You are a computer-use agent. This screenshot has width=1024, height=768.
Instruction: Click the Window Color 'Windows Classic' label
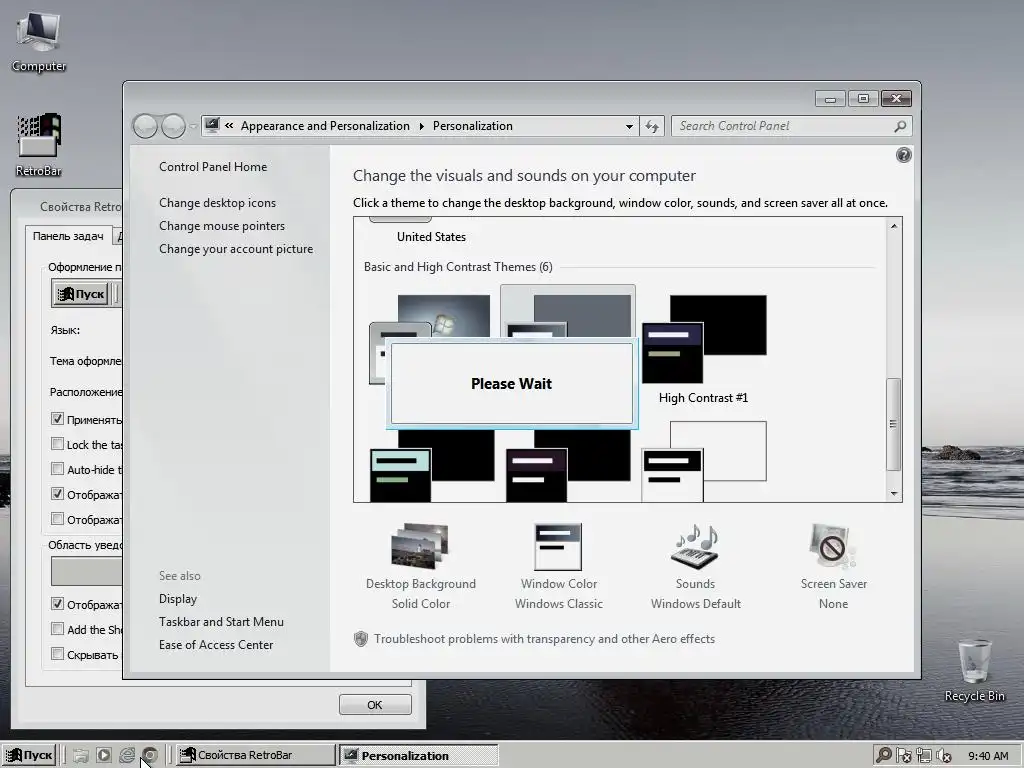pos(558,603)
